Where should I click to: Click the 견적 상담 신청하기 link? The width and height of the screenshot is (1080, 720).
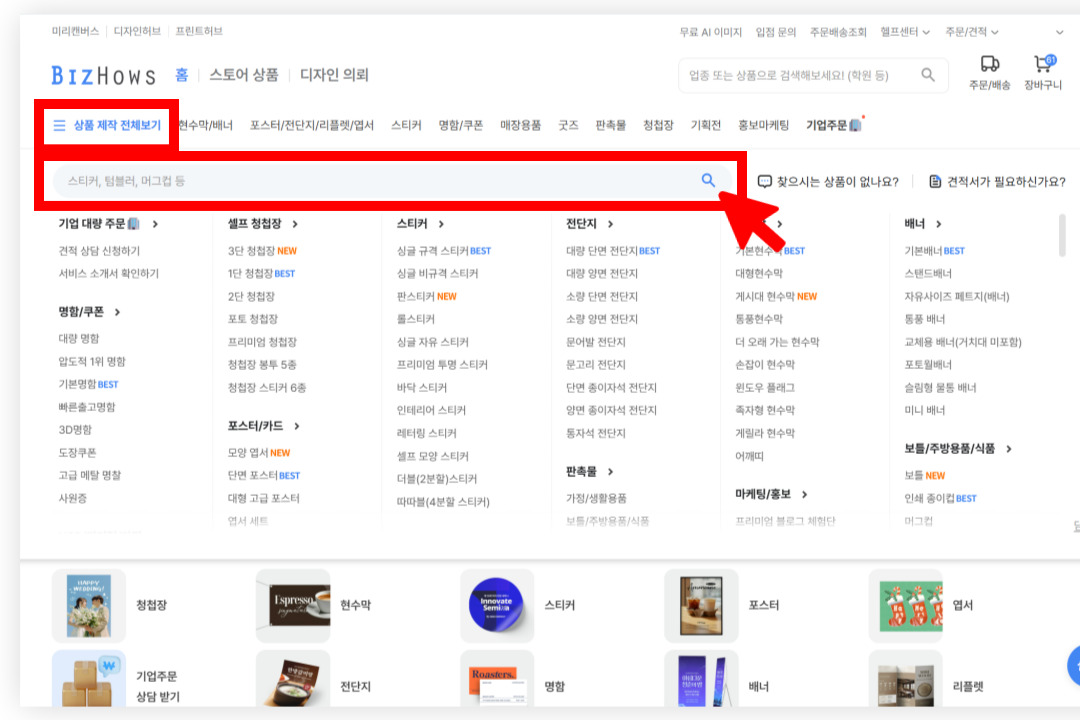99,251
